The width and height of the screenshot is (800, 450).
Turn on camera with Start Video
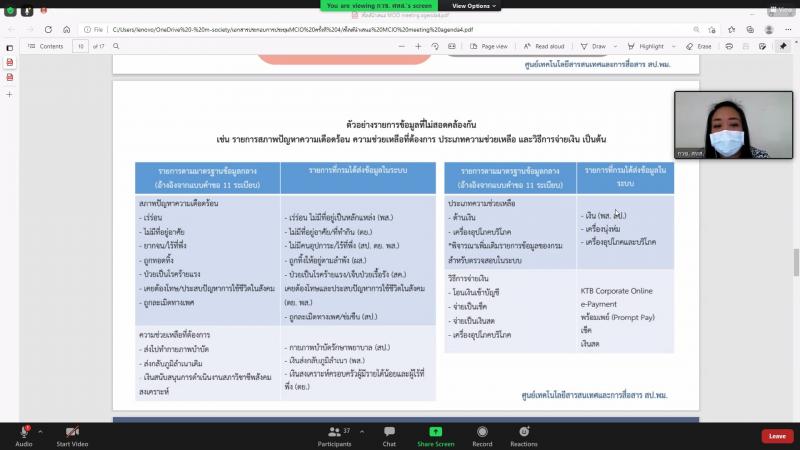click(72, 436)
